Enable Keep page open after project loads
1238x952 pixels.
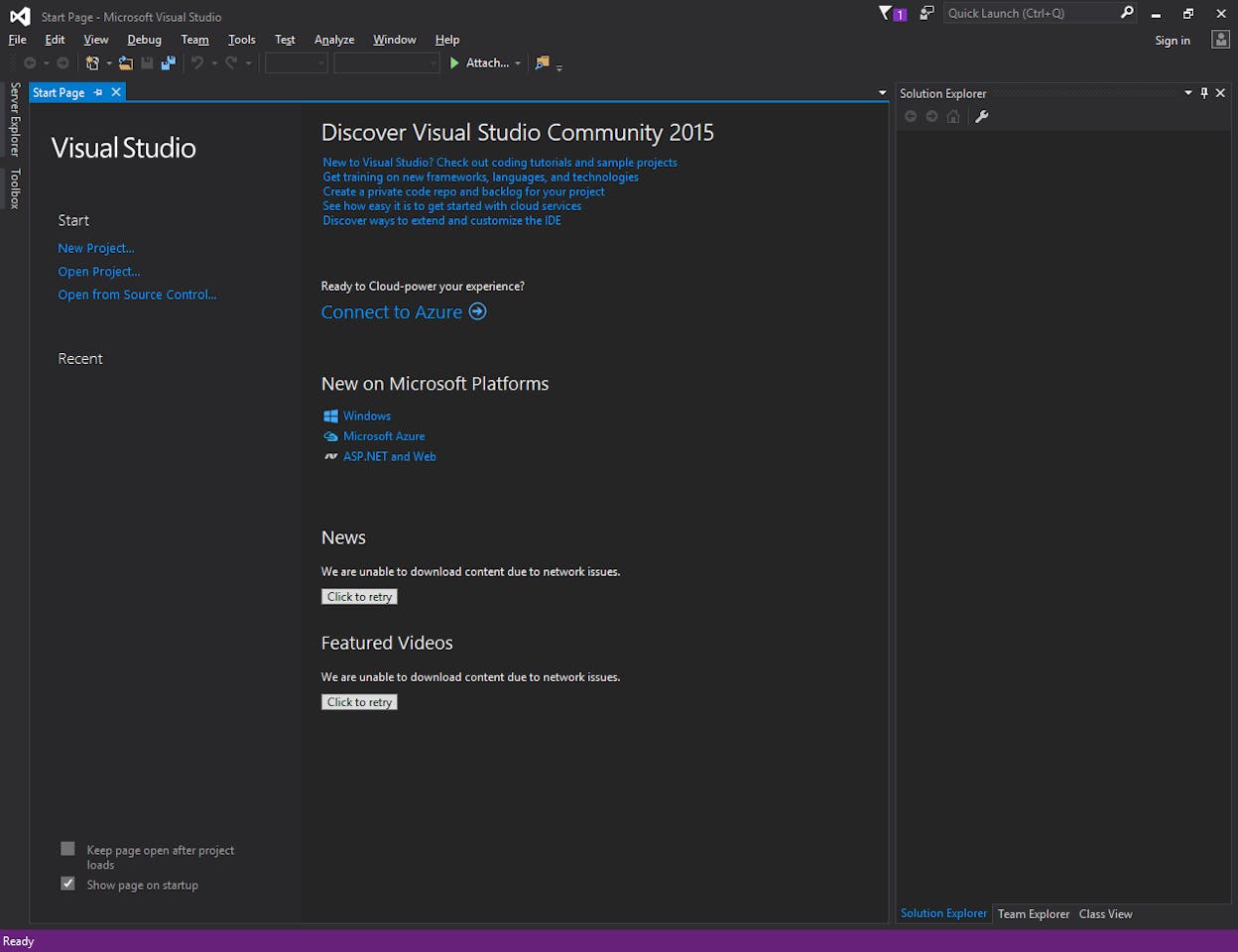[x=67, y=849]
